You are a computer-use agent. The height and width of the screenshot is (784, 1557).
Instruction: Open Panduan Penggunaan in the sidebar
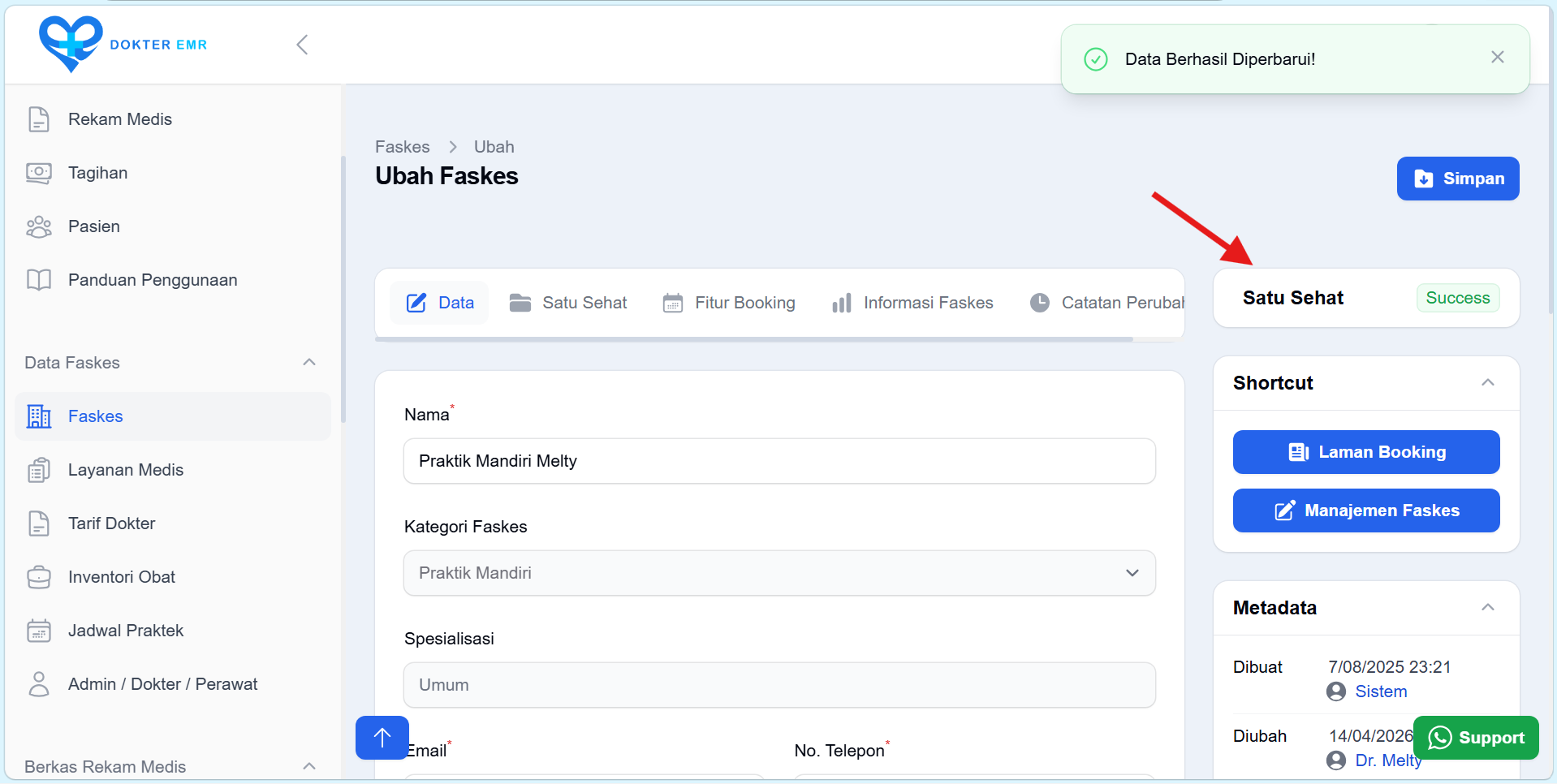[173, 280]
